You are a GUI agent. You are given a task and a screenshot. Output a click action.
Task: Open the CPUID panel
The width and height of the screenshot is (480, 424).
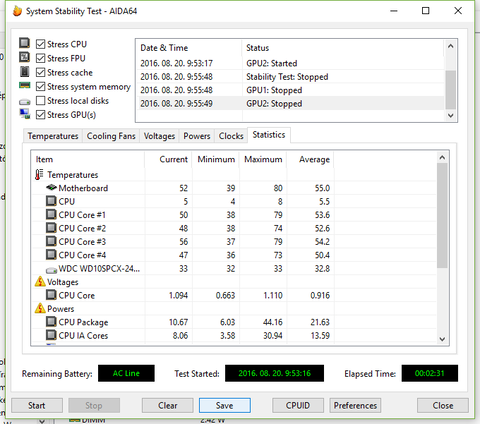tap(298, 405)
